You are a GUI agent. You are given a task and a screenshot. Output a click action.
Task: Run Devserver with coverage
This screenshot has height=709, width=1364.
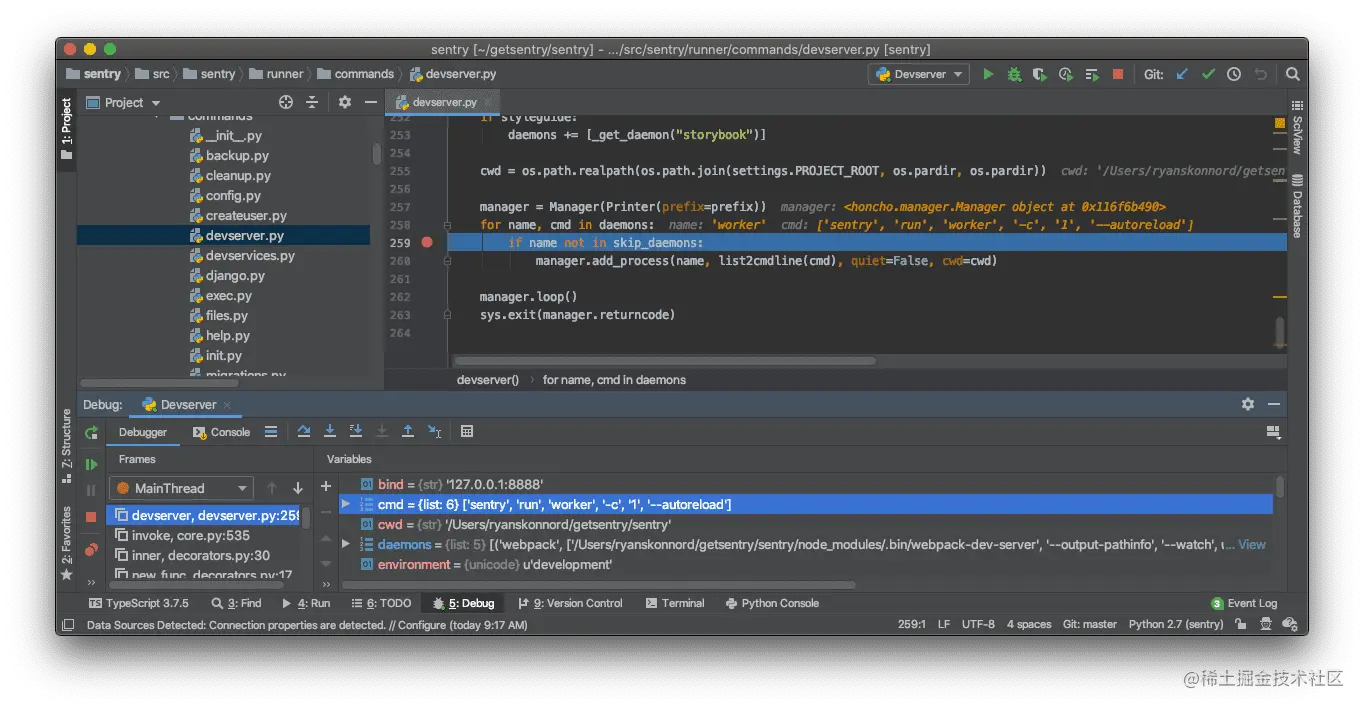pos(1040,74)
